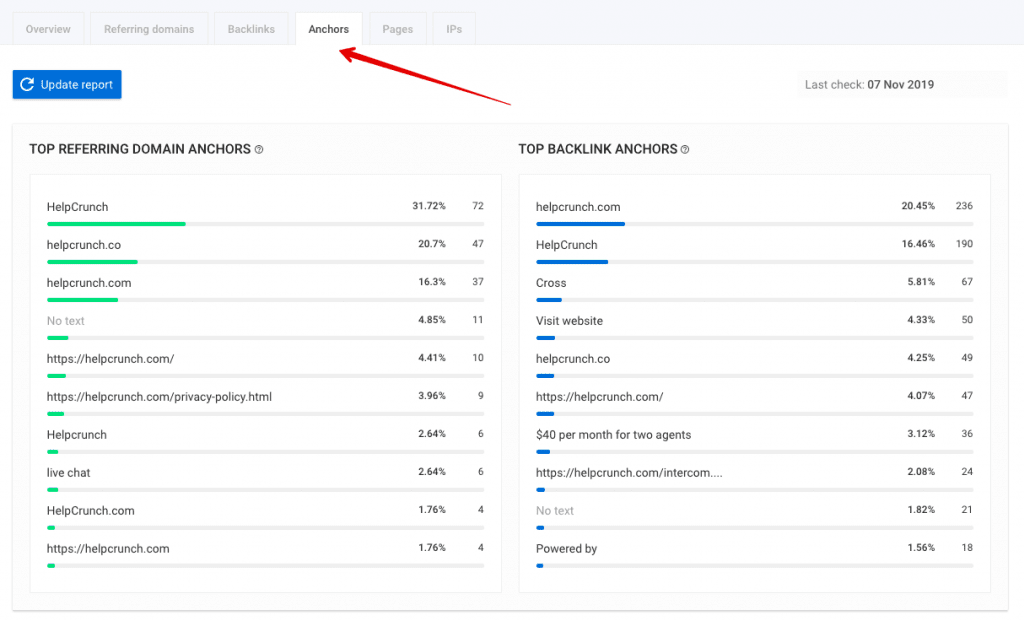Screen dimensions: 1024x621
Task: Click the count 24 in backlink anchors
Action: [x=967, y=471]
